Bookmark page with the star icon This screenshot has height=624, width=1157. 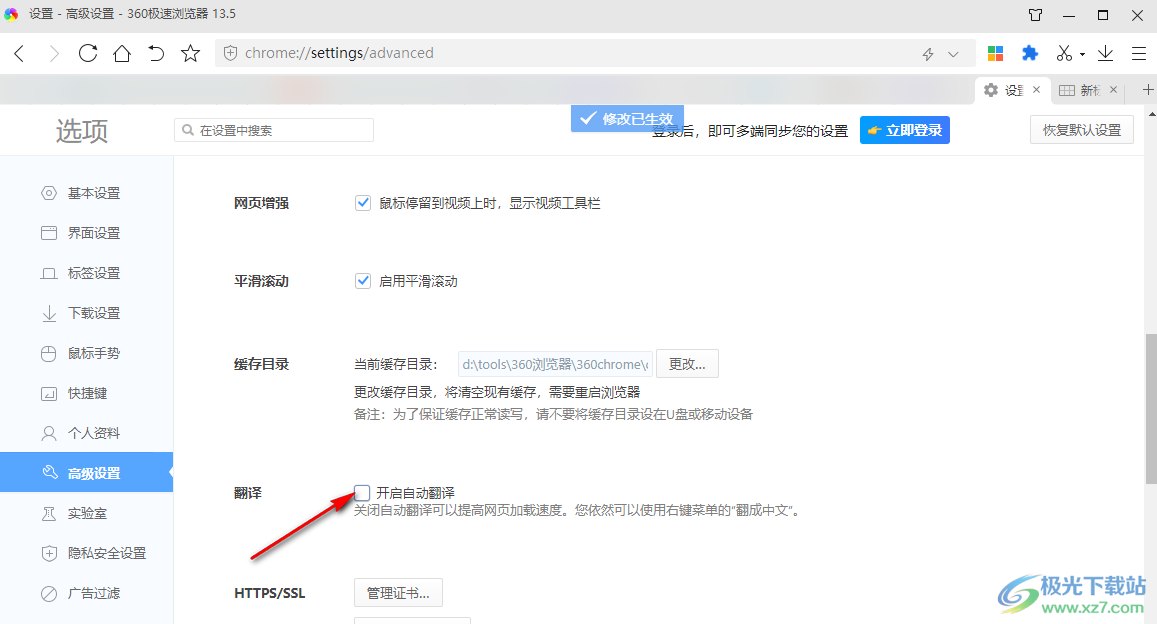pos(190,53)
